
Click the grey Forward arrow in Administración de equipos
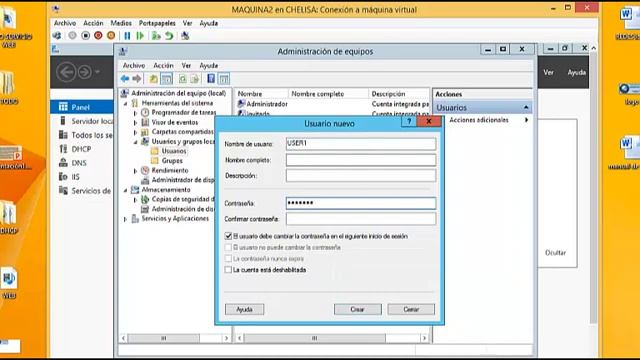(x=137, y=79)
